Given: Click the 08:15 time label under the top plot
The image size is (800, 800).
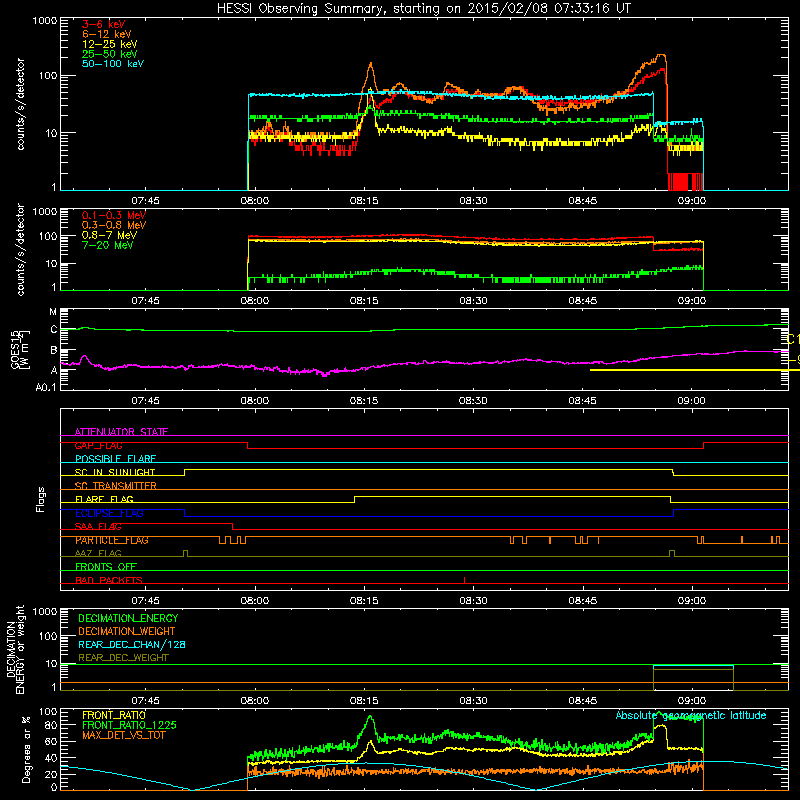Looking at the screenshot, I should [364, 201].
